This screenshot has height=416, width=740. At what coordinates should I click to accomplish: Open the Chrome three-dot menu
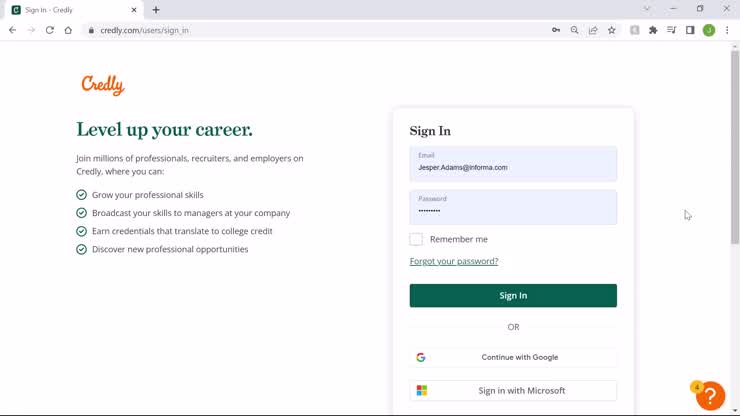pyautogui.click(x=727, y=30)
